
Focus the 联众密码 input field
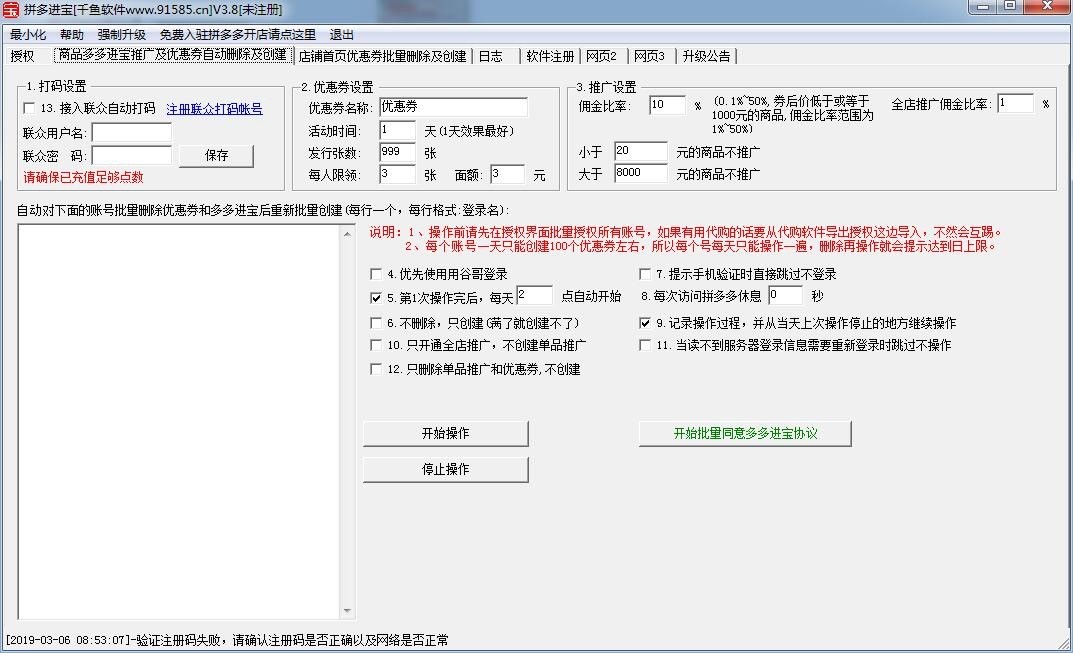click(131, 155)
